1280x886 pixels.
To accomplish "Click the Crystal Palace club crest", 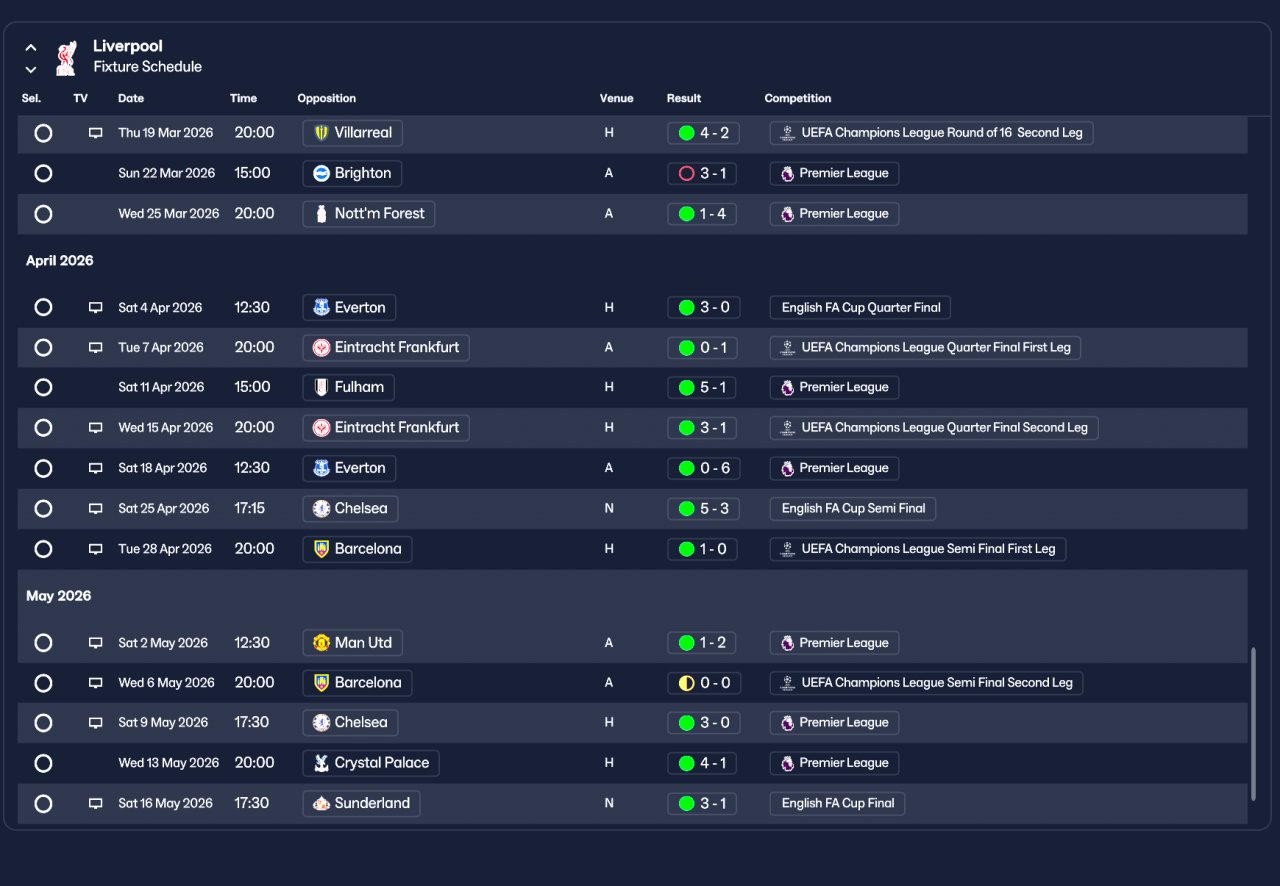I will point(321,763).
